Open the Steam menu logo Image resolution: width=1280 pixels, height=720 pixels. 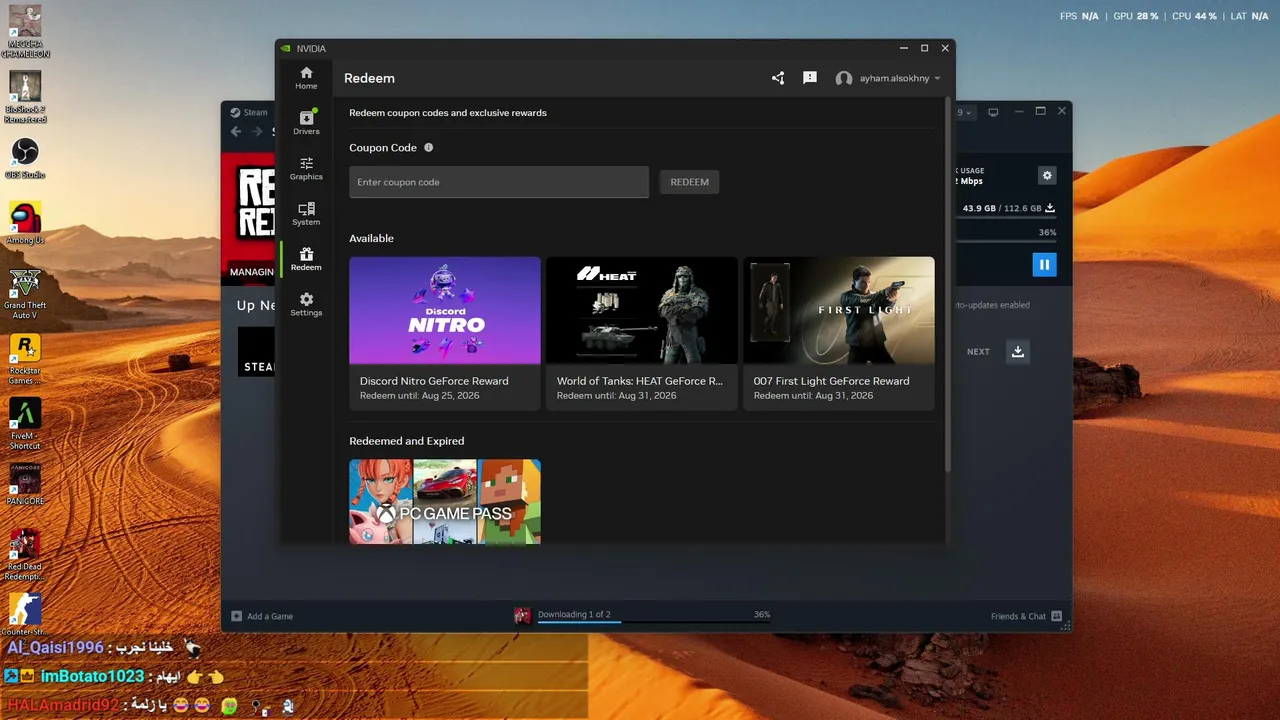pos(236,112)
